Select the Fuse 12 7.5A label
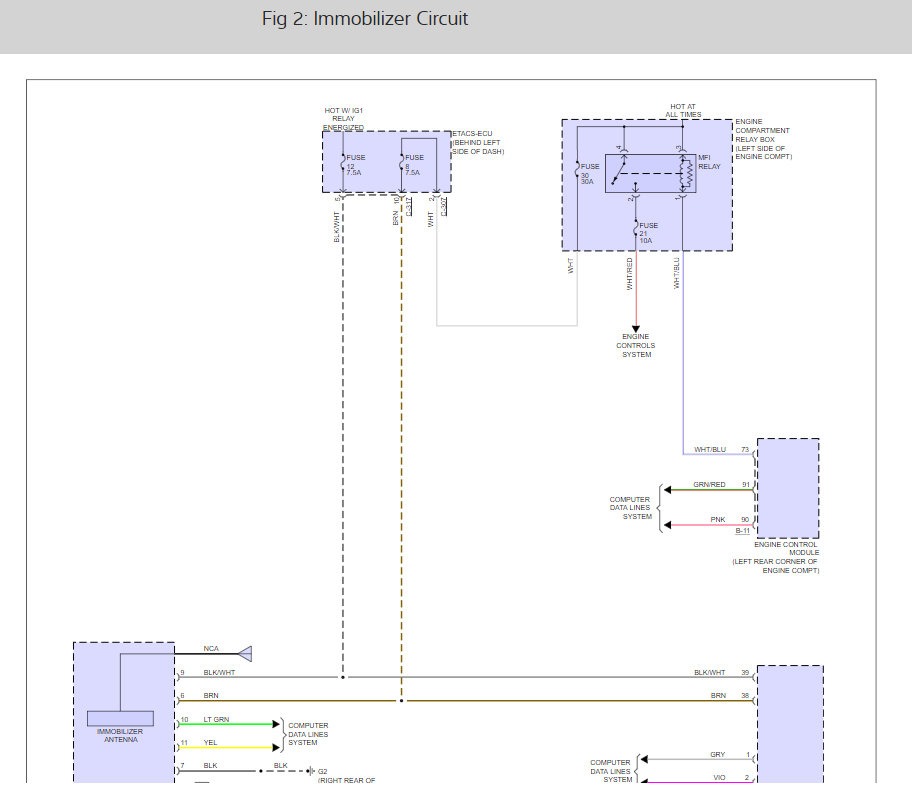Screen dimensions: 912x807 355,165
